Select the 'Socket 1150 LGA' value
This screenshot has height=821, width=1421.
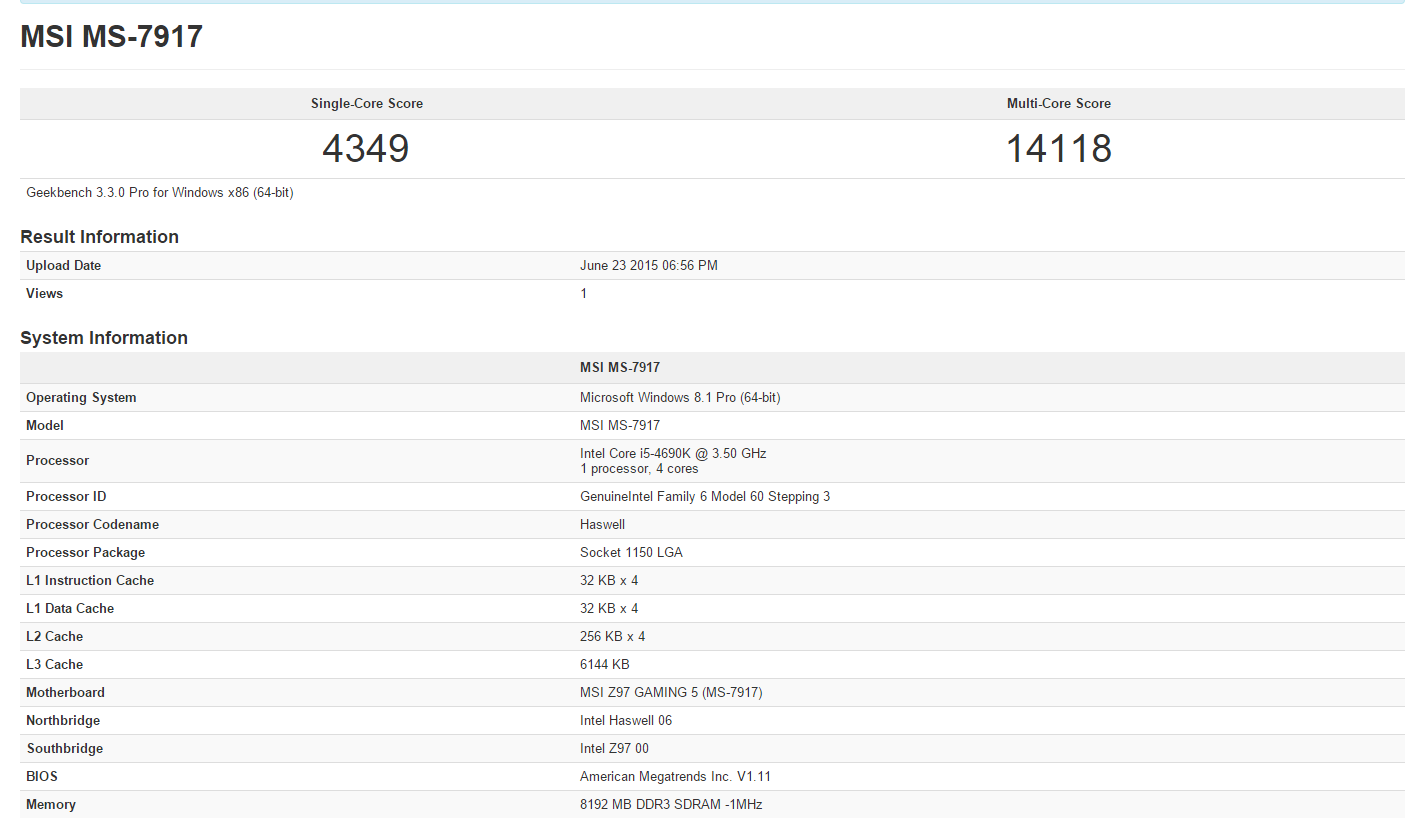(632, 553)
